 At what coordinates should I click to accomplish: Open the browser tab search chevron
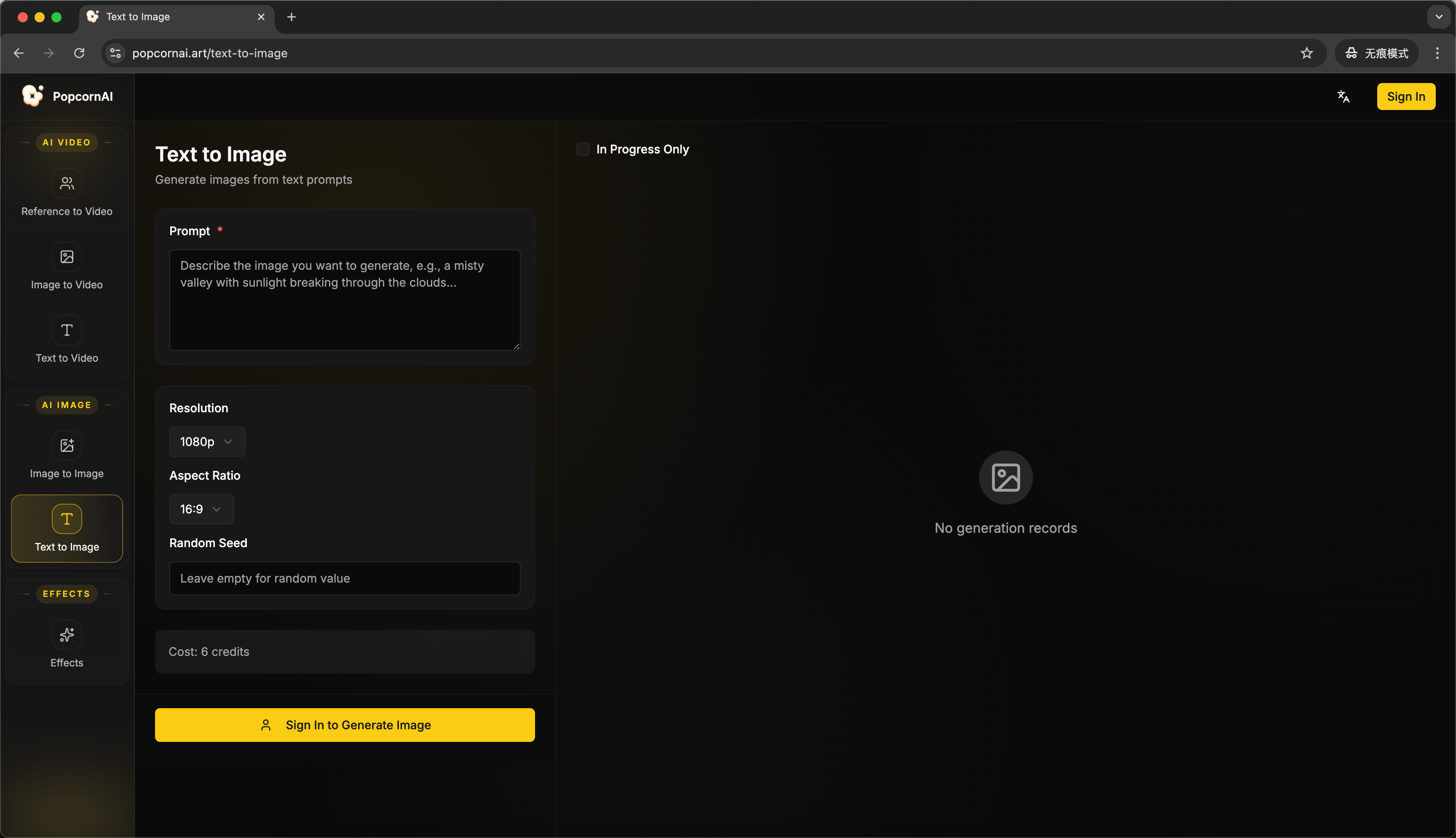click(x=1438, y=17)
